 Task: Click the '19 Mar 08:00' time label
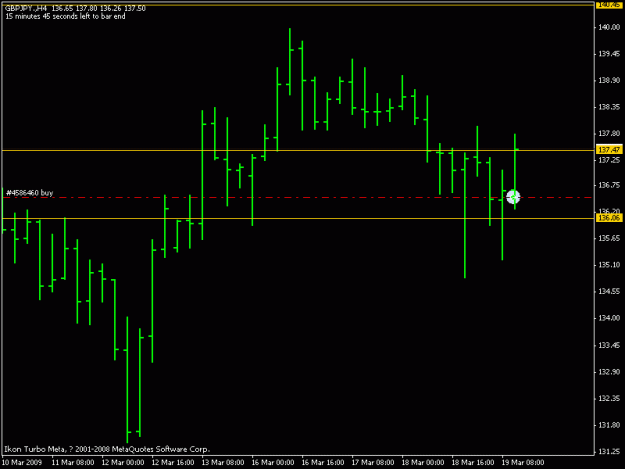(x=523, y=463)
